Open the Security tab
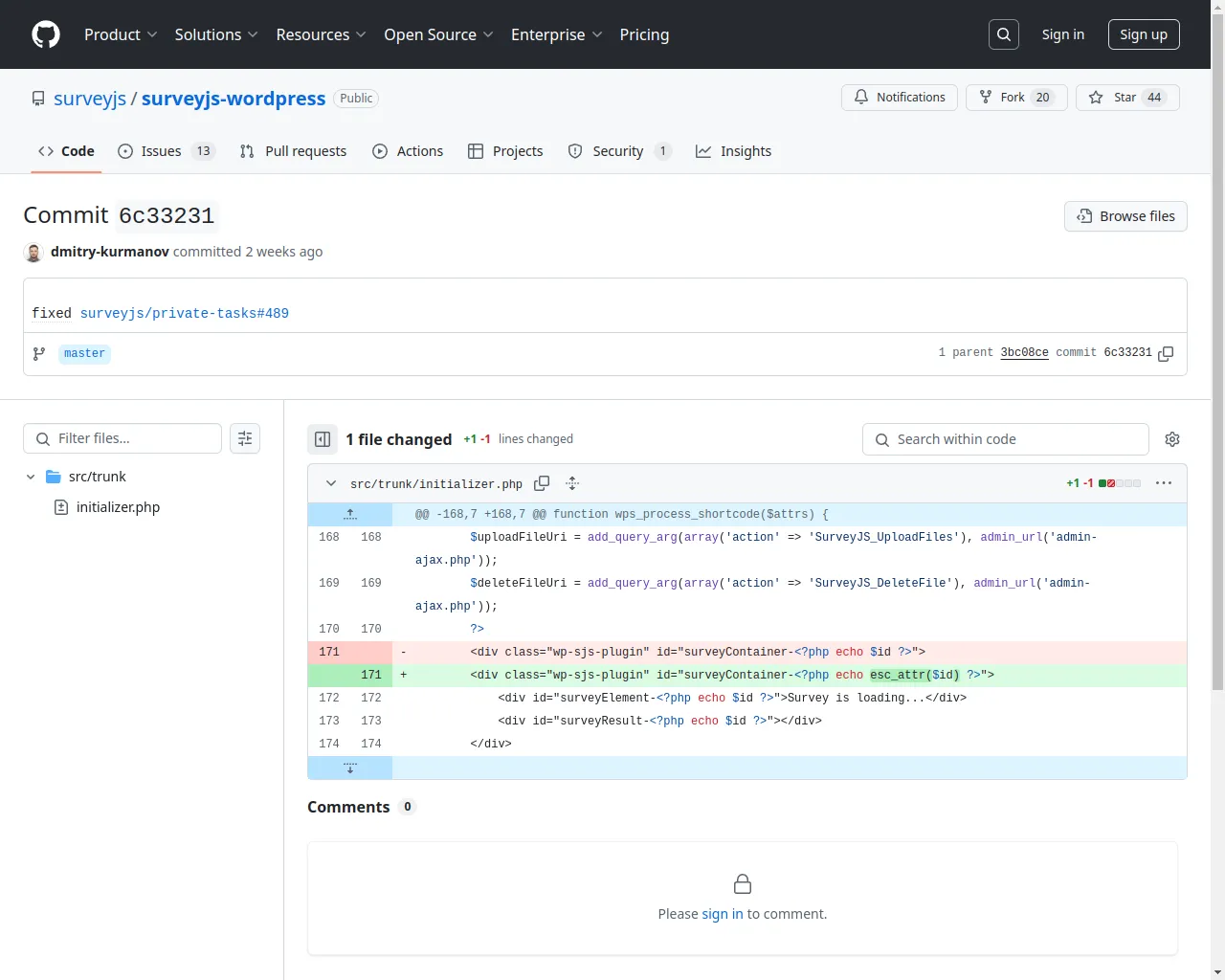The height and width of the screenshot is (980, 1225). tap(619, 151)
